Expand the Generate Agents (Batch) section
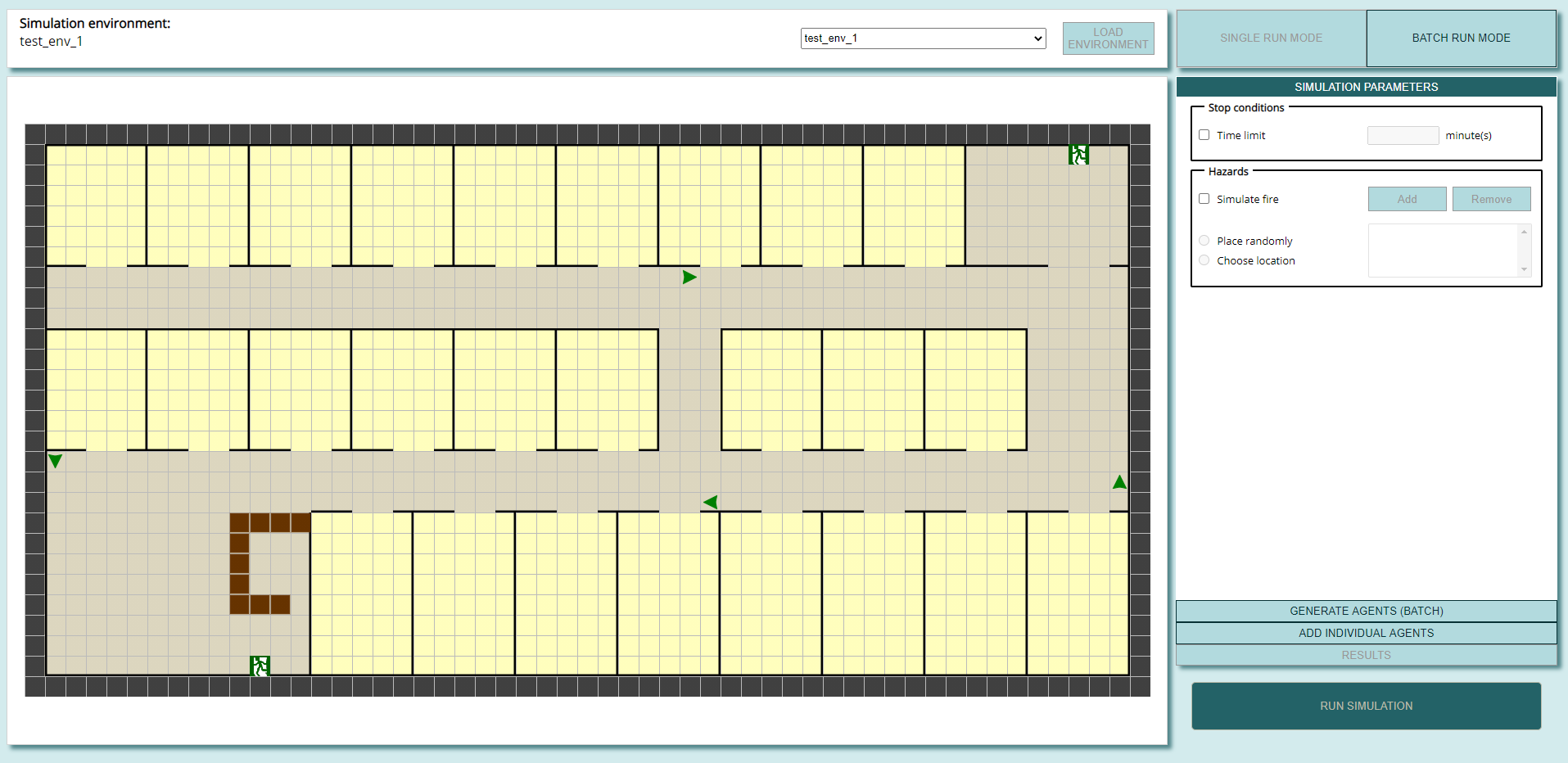Viewport: 1568px width, 763px height. pos(1366,611)
